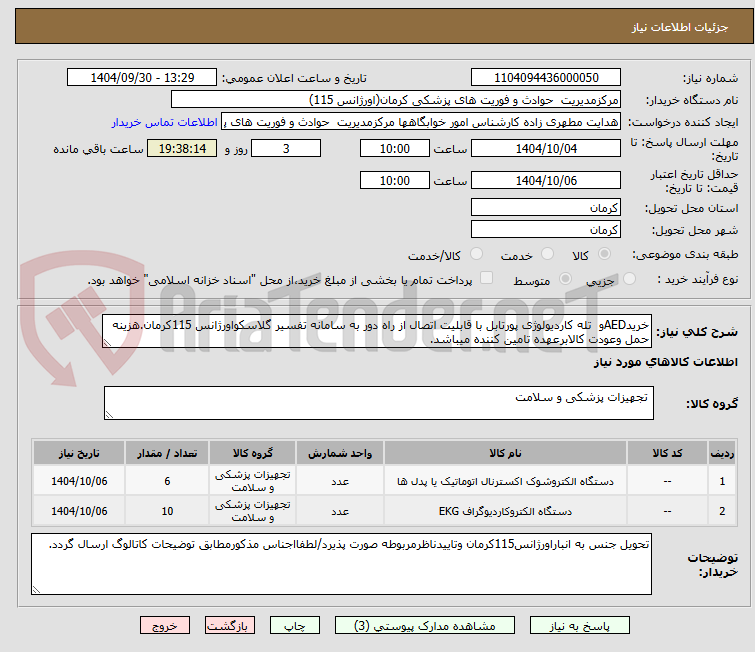Click the 'تعداد / مقدار' column header
The height and width of the screenshot is (652, 755).
click(x=167, y=453)
